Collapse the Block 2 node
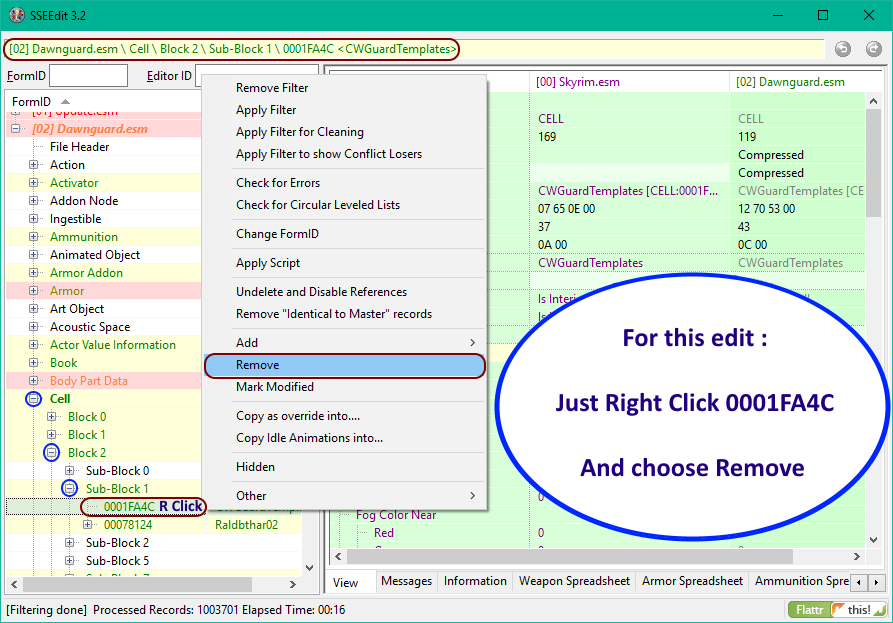The height and width of the screenshot is (623, 893). tap(52, 453)
